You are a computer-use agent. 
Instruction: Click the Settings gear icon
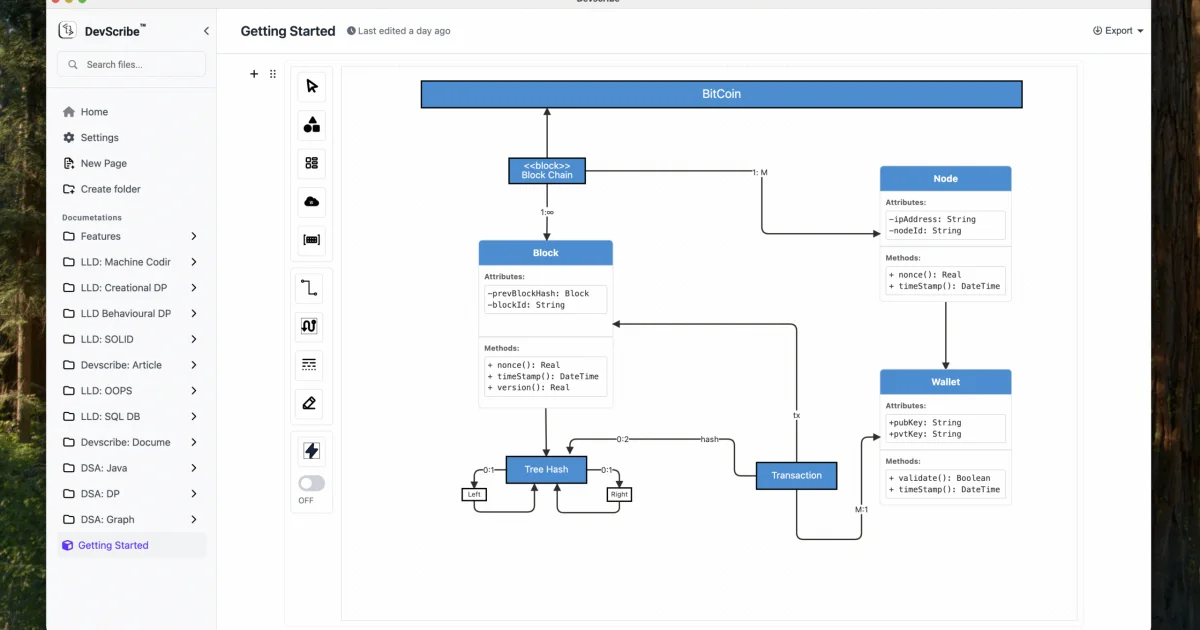pyautogui.click(x=69, y=138)
